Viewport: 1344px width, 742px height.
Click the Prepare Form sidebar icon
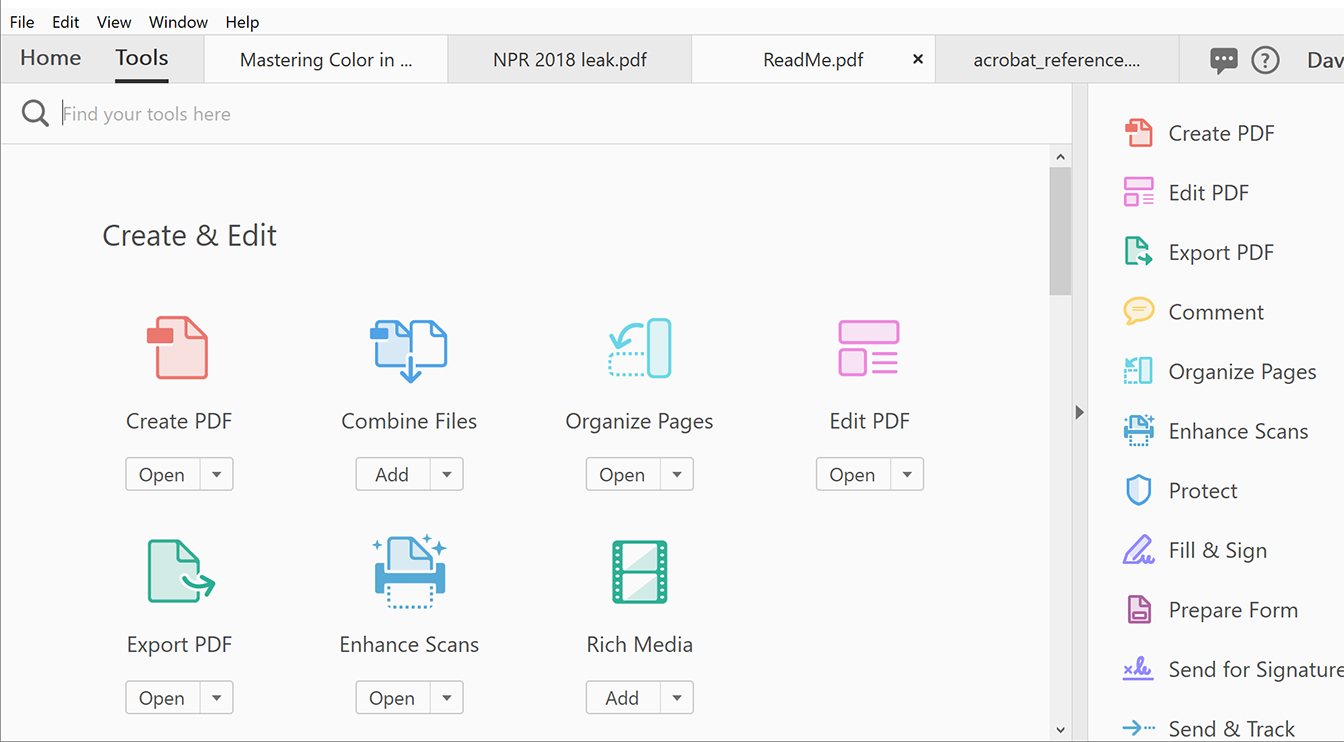pyautogui.click(x=1138, y=610)
